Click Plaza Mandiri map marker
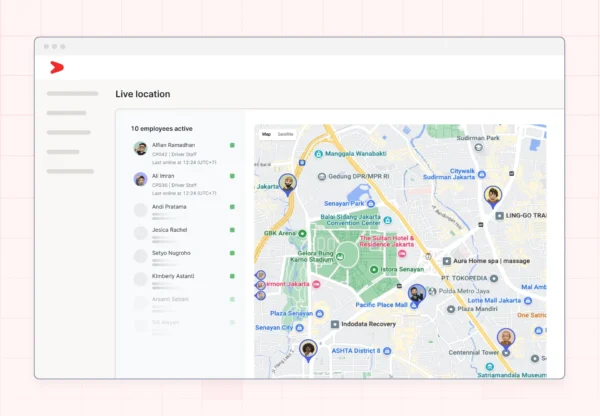The image size is (600, 416). coord(451,309)
